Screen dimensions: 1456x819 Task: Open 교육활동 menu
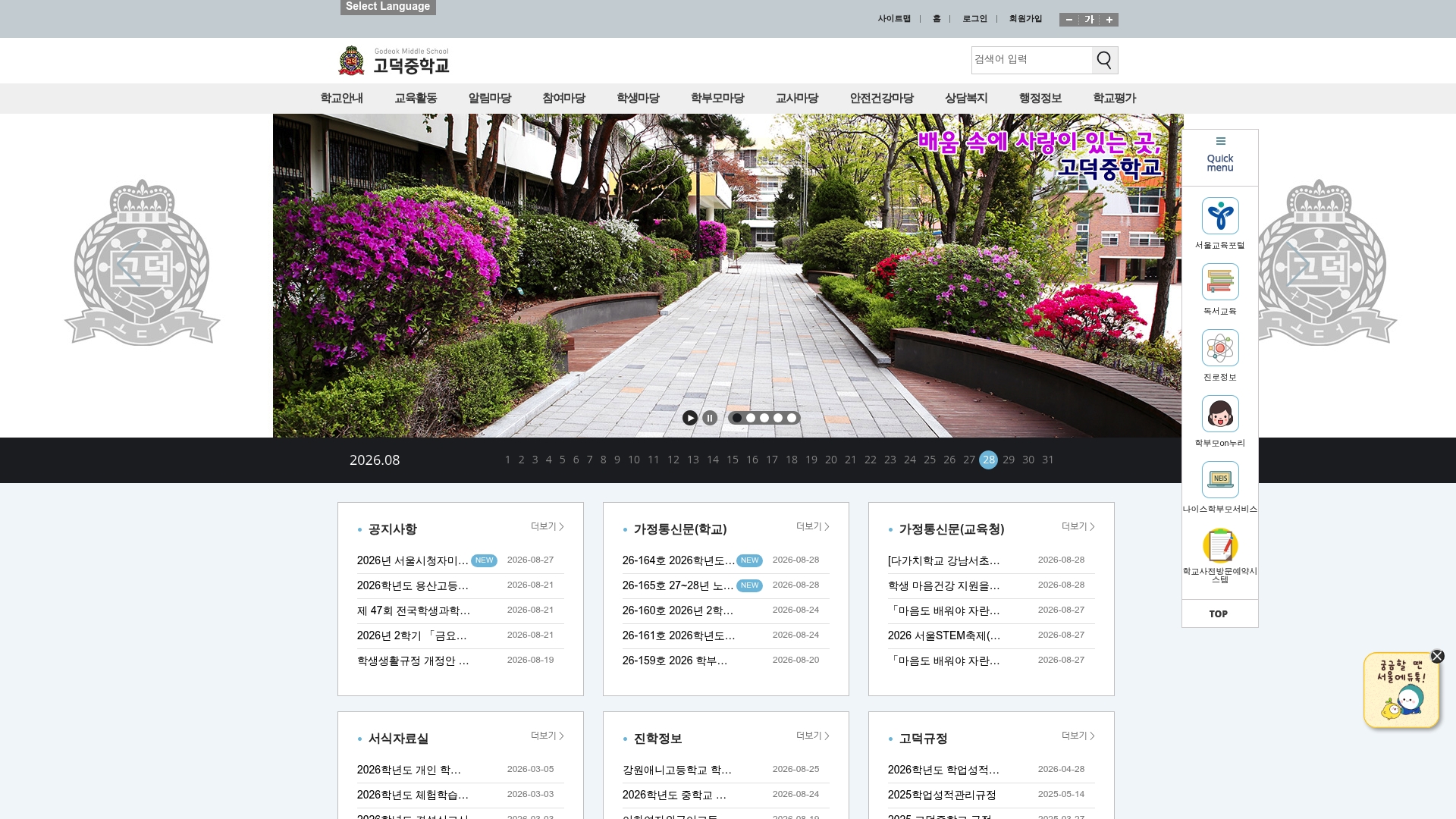coord(416,99)
